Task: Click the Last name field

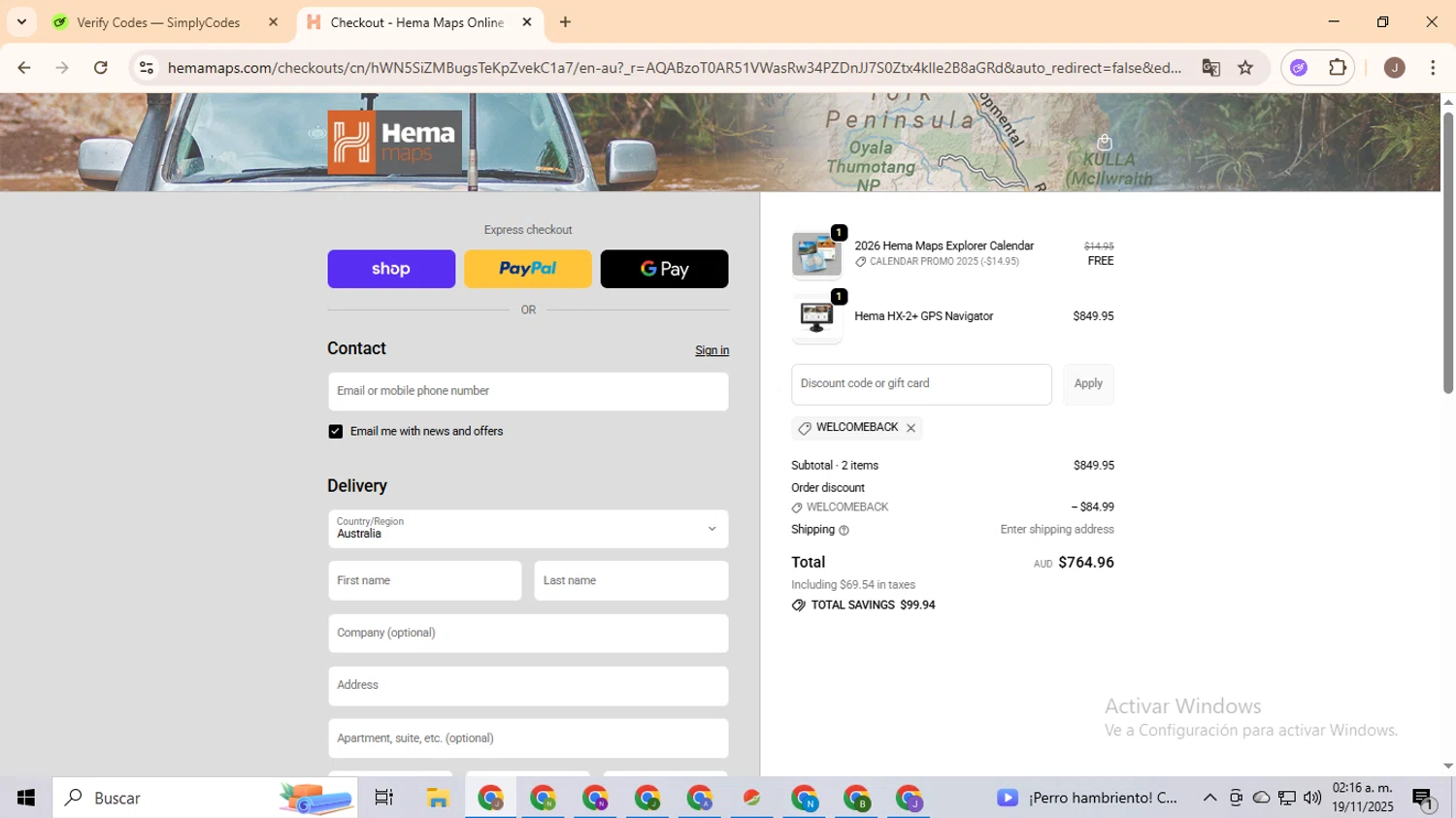Action: (x=631, y=580)
